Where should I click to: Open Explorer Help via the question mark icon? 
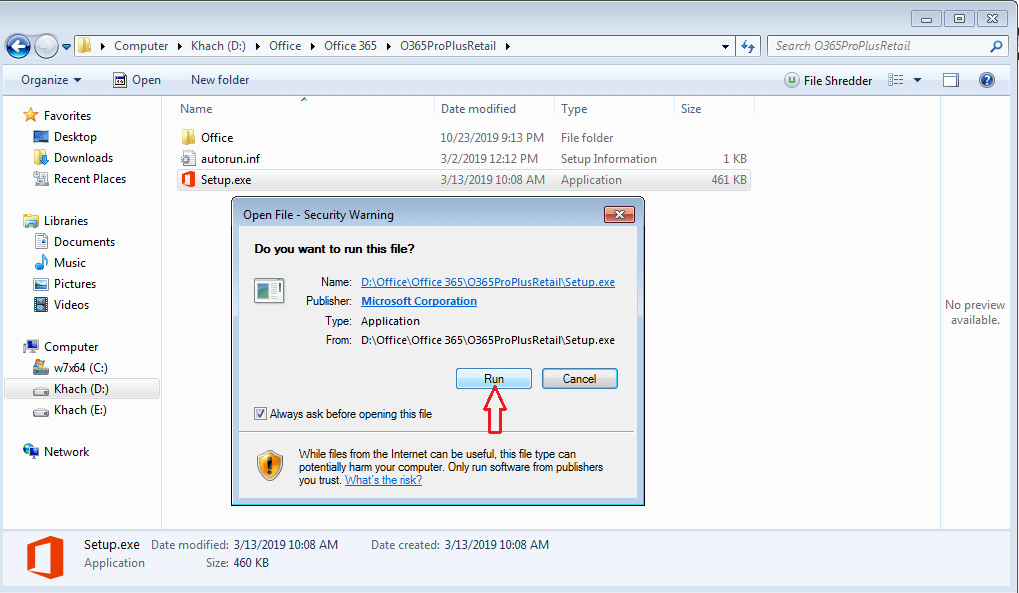[x=989, y=80]
